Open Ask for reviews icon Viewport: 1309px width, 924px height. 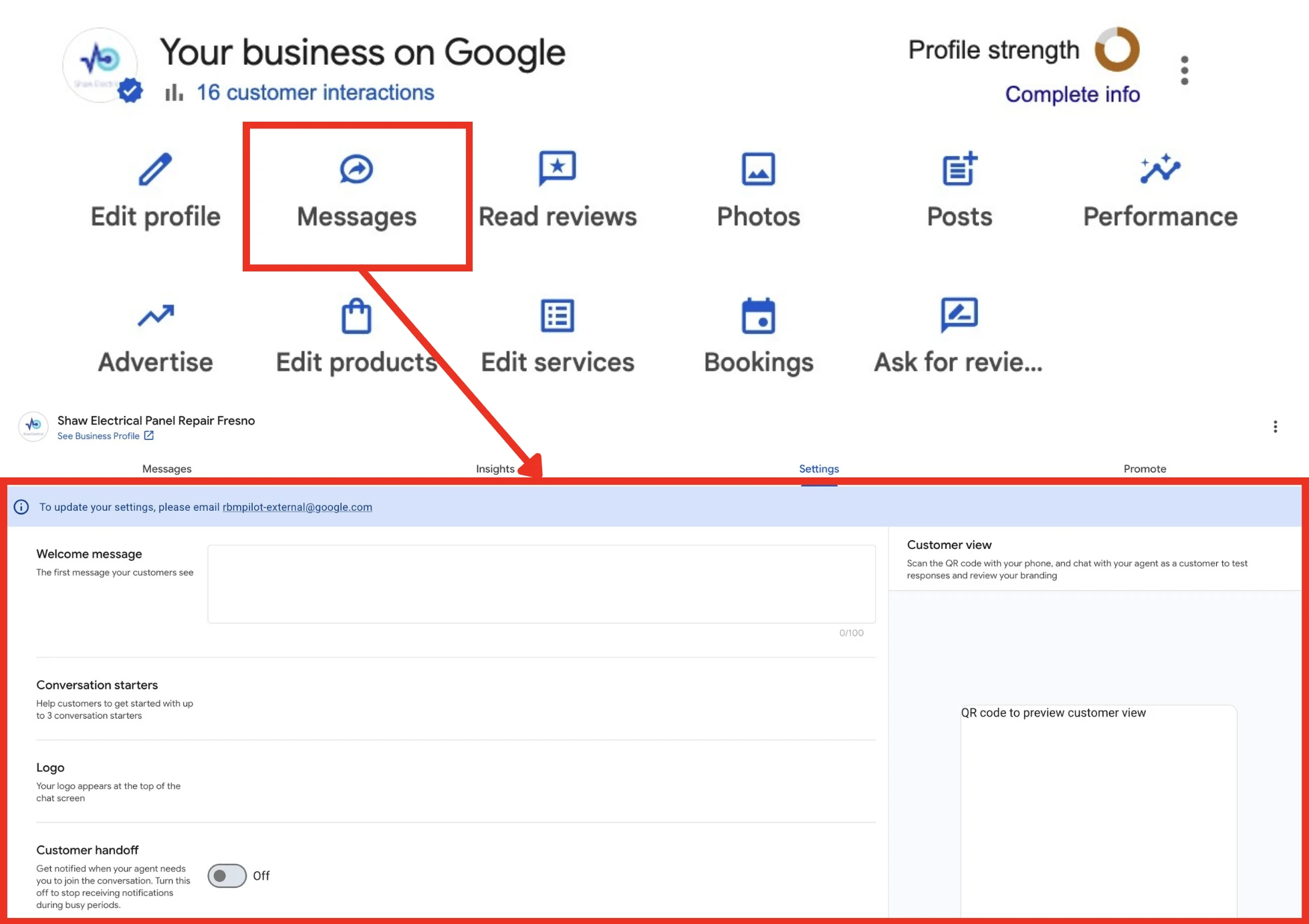[x=959, y=315]
